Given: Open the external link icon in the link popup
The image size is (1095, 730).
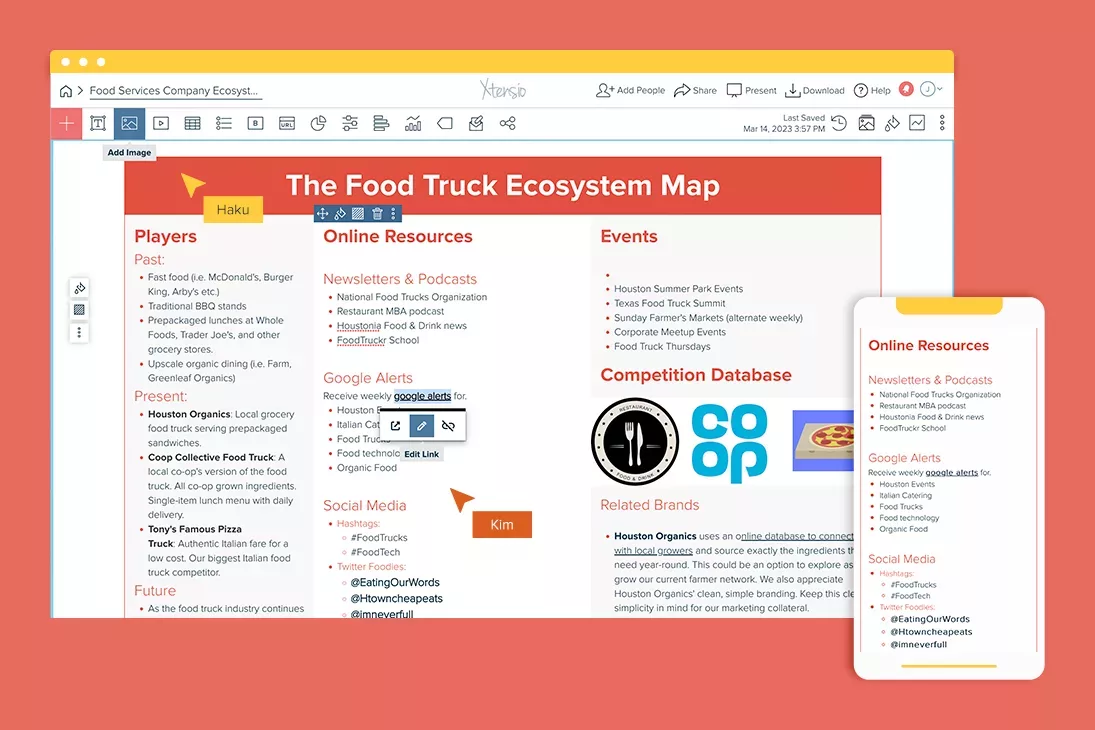Looking at the screenshot, I should pyautogui.click(x=396, y=426).
